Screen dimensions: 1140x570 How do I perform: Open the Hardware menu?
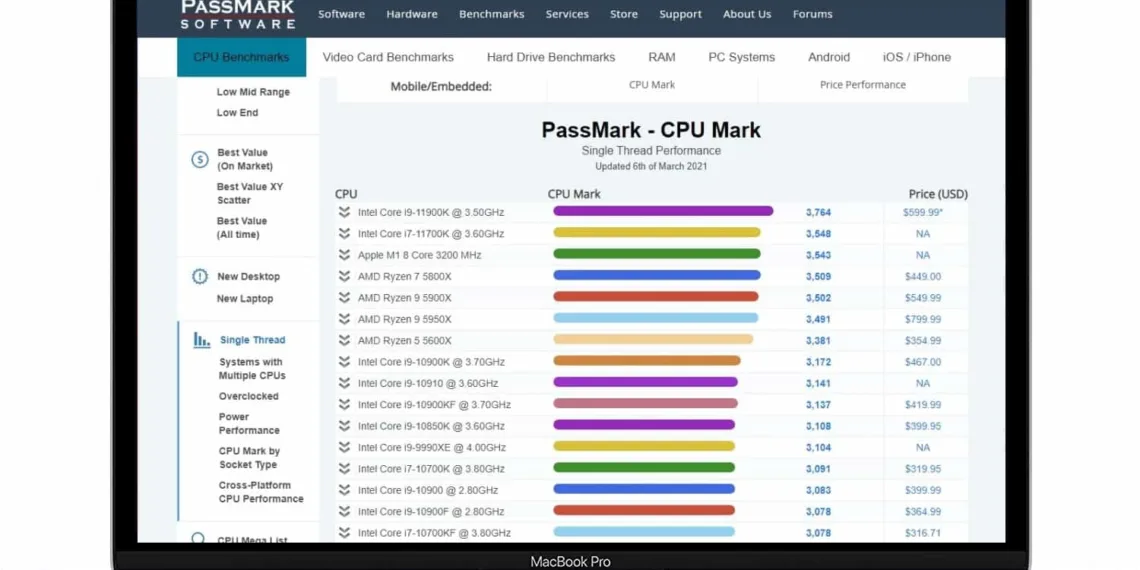412,14
